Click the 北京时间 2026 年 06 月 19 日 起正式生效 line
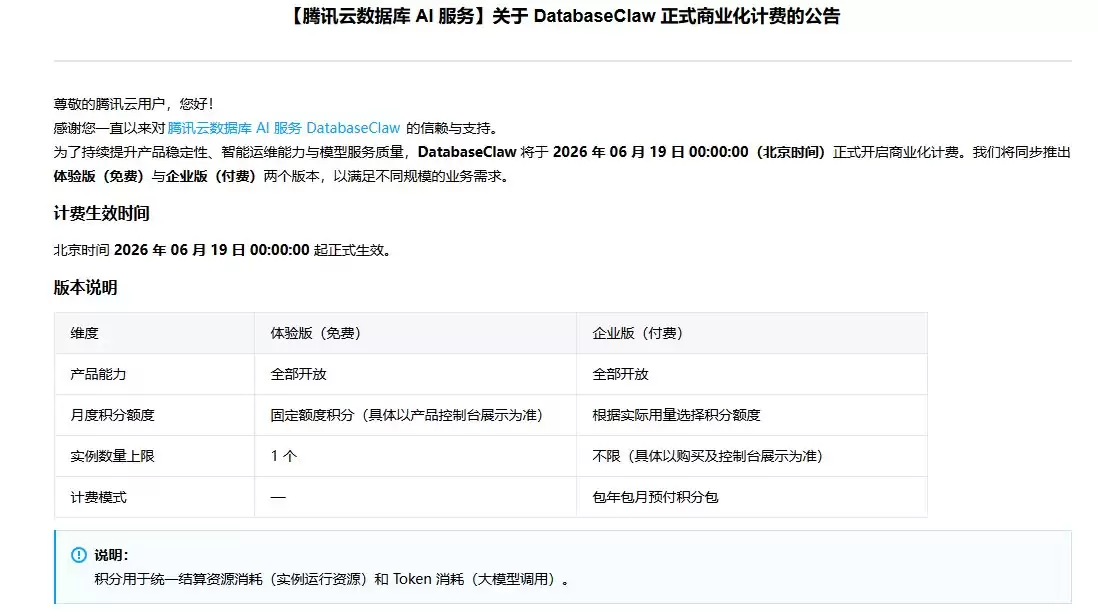This screenshot has width=1098, height=612. click(x=222, y=251)
